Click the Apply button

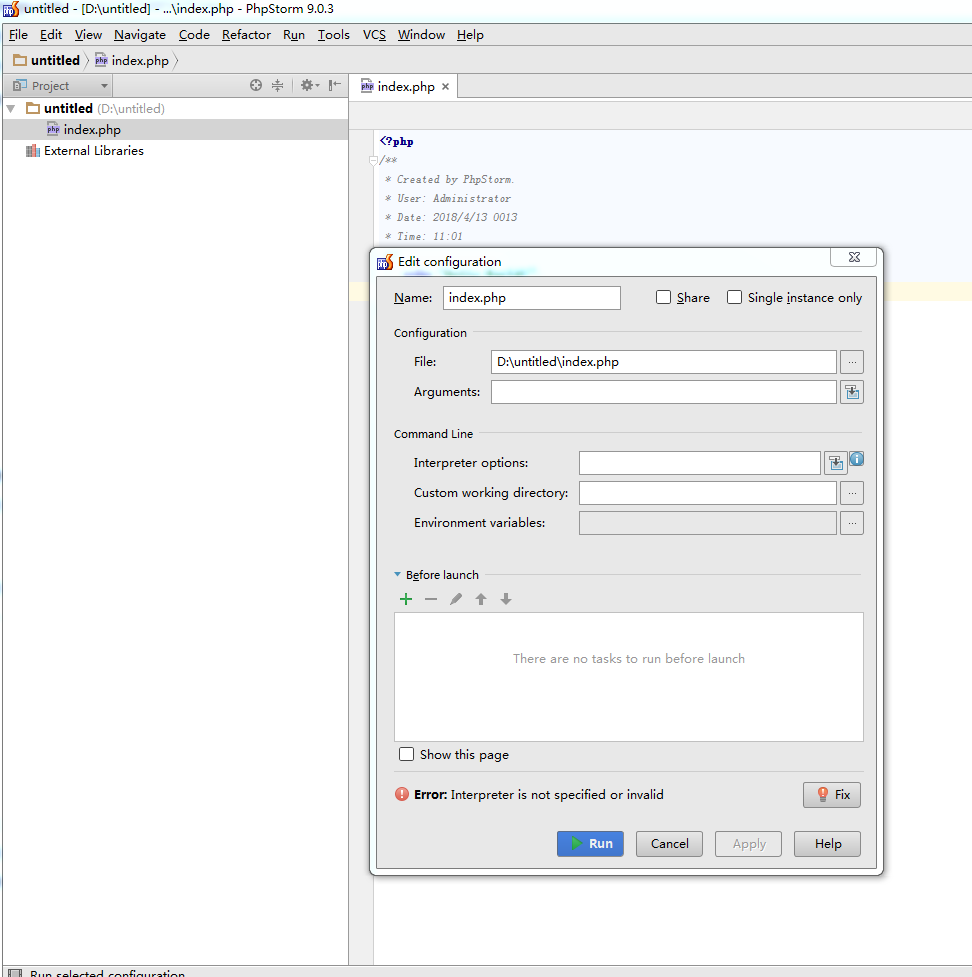tap(748, 844)
